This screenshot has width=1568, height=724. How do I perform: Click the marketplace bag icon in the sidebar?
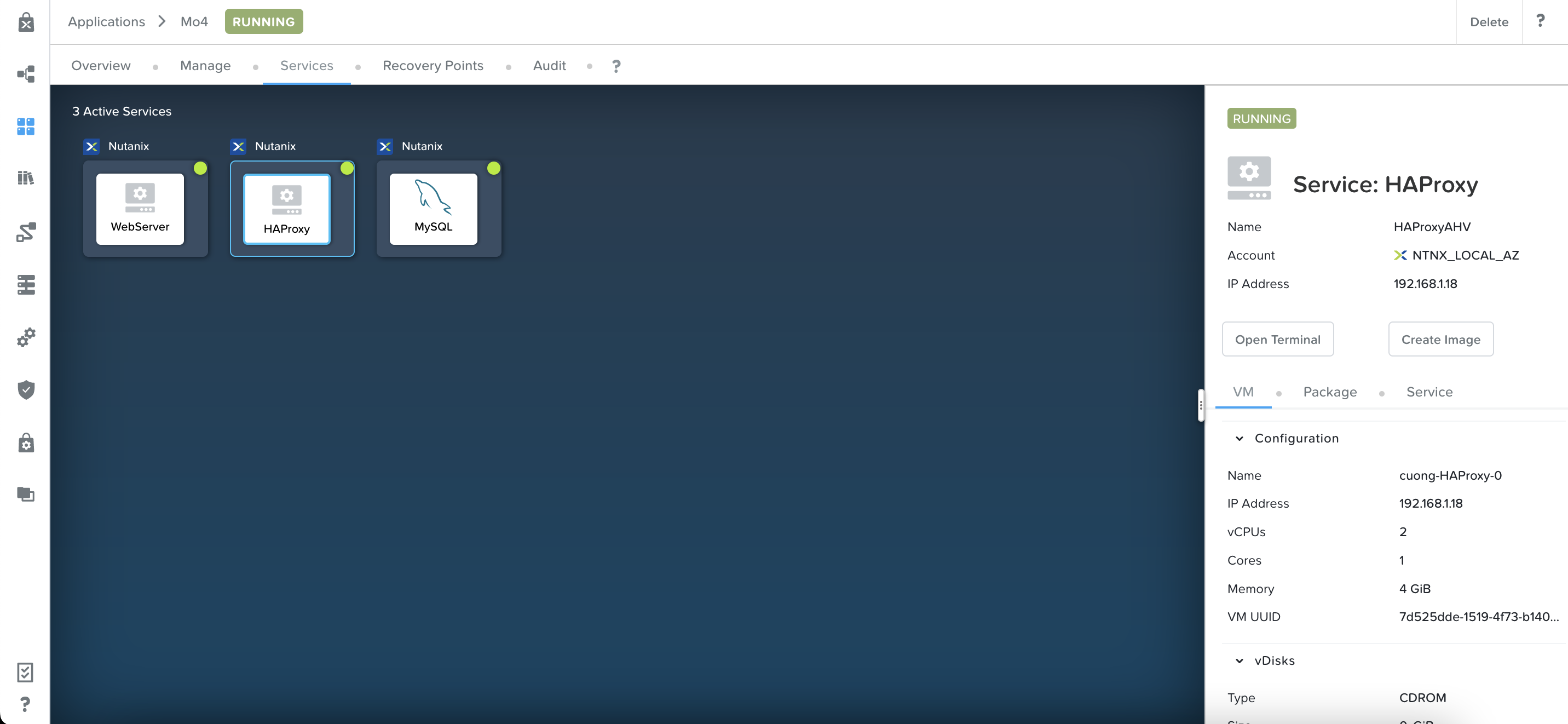pyautogui.click(x=26, y=22)
